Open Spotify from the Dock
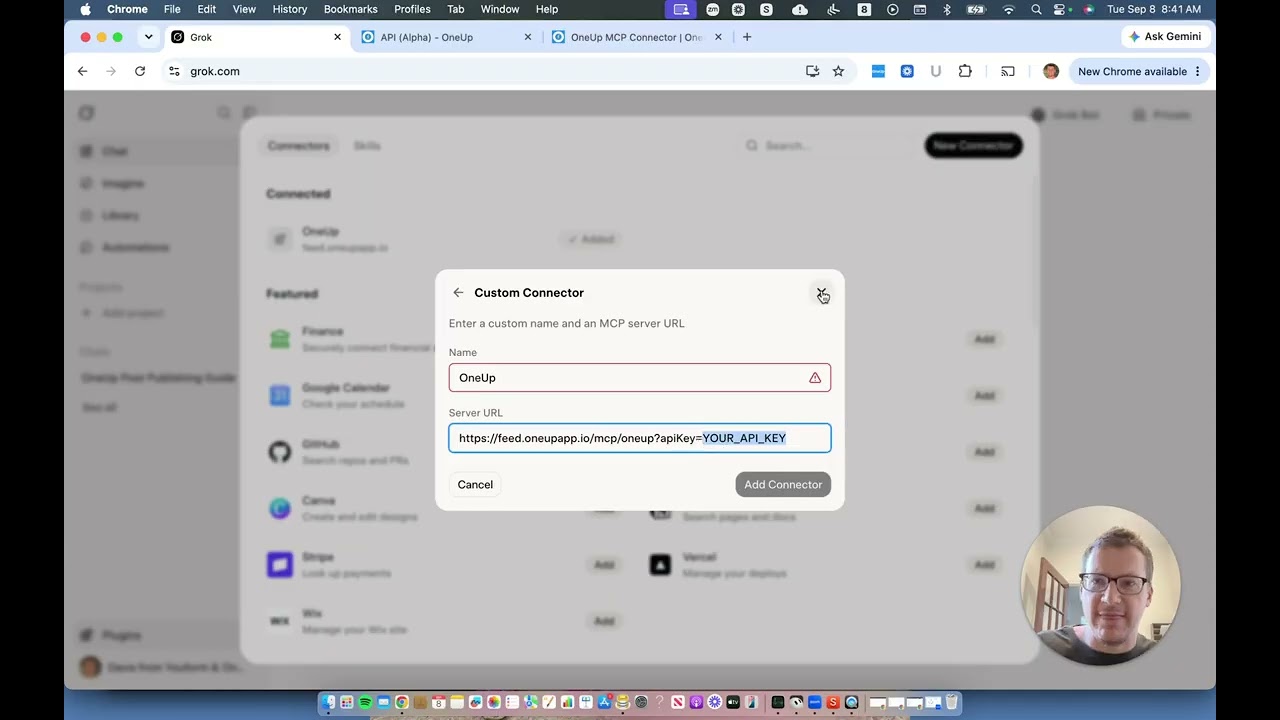The image size is (1280, 720). tap(365, 703)
